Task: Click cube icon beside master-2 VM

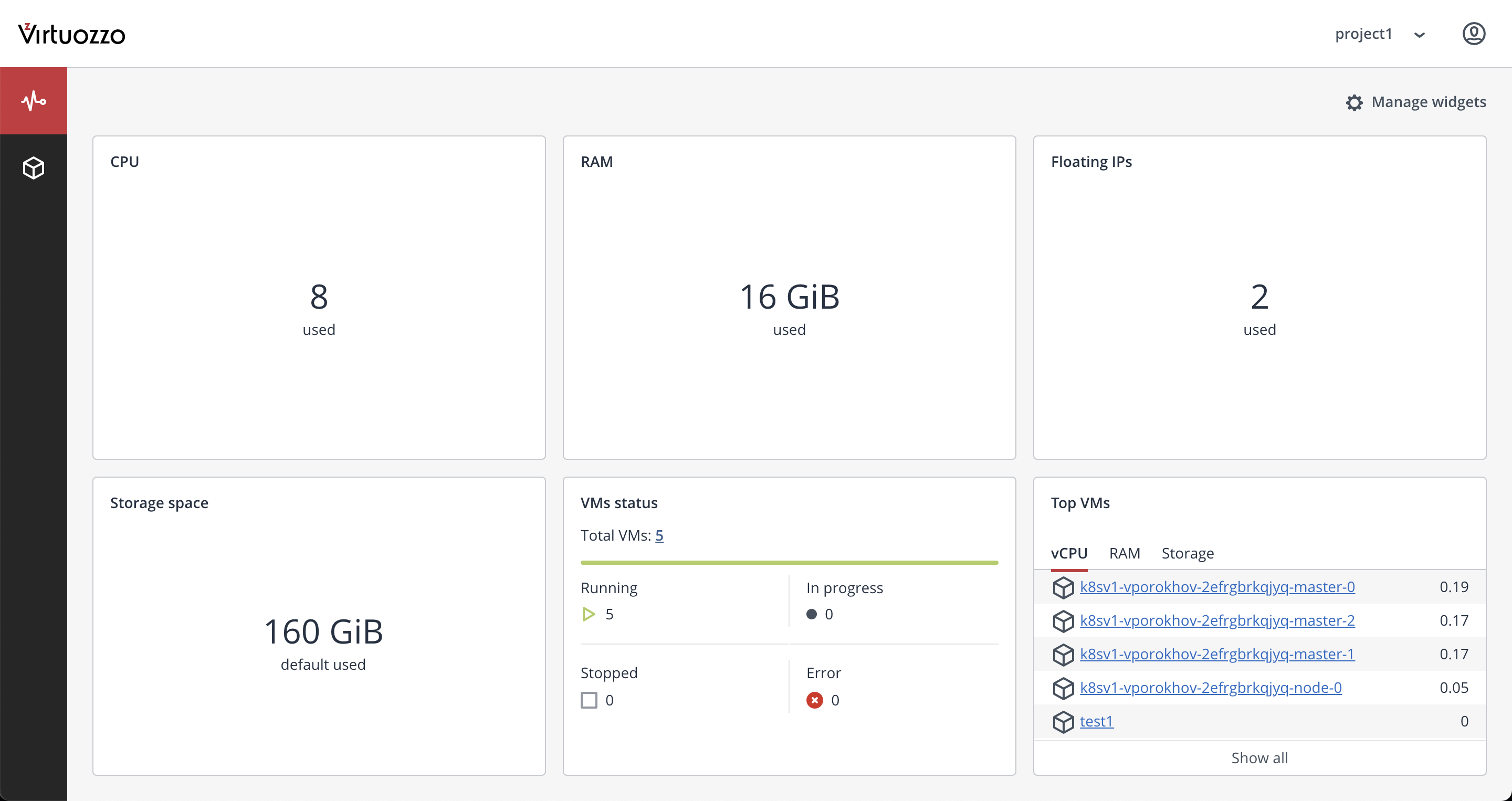Action: point(1063,621)
